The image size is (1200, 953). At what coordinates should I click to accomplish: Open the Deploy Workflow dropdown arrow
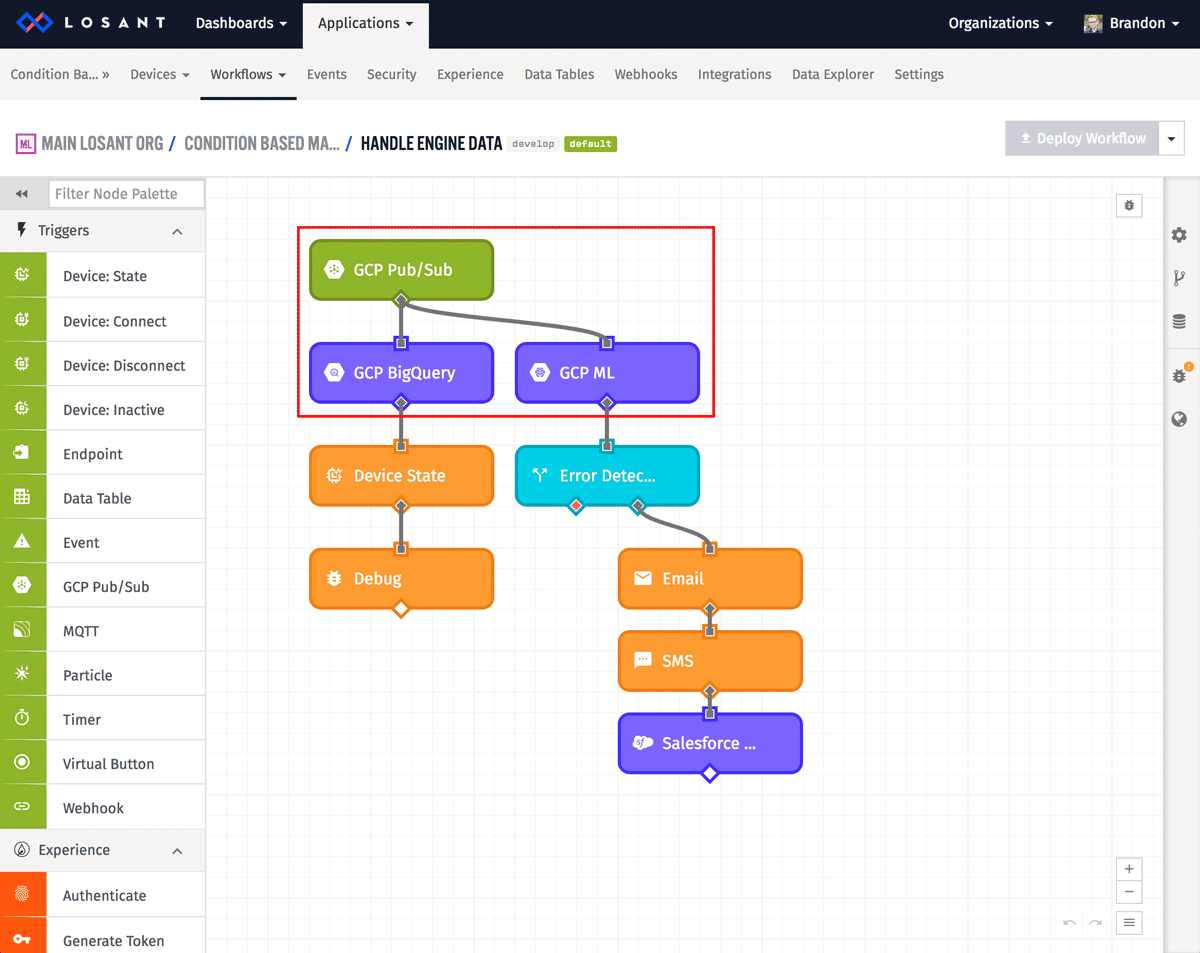(x=1171, y=139)
